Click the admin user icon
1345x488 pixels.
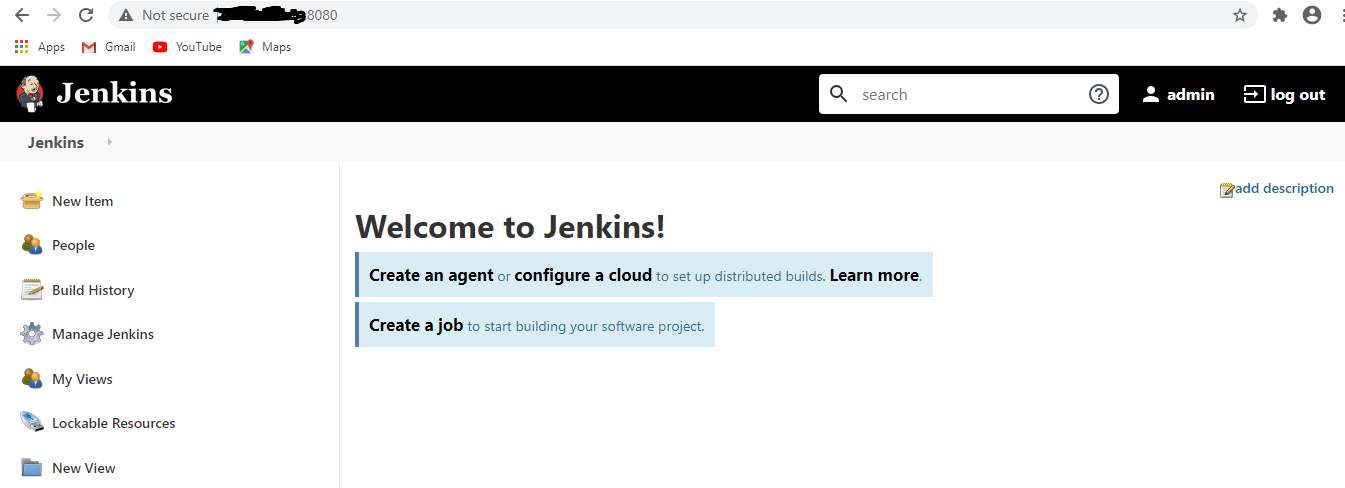coord(1151,94)
